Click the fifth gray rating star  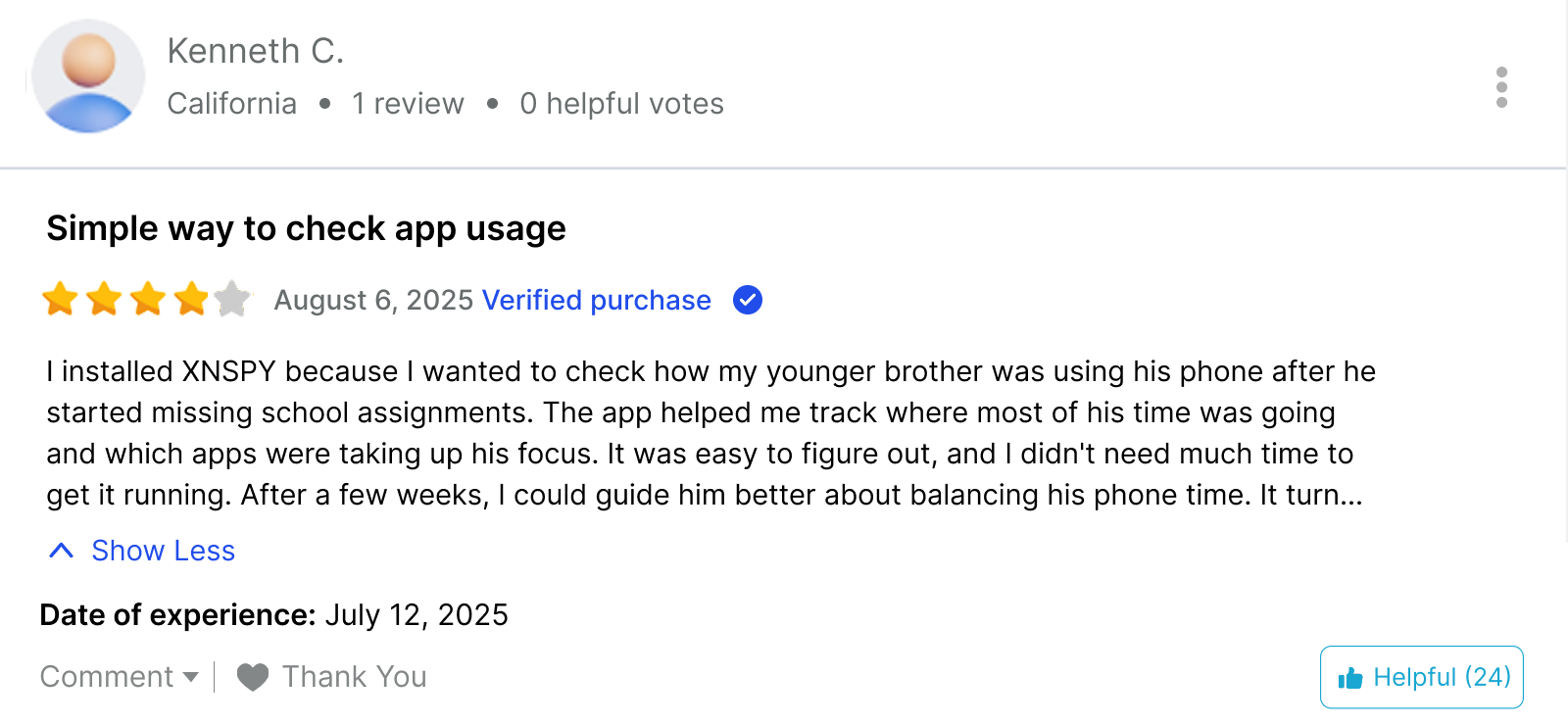click(x=233, y=299)
